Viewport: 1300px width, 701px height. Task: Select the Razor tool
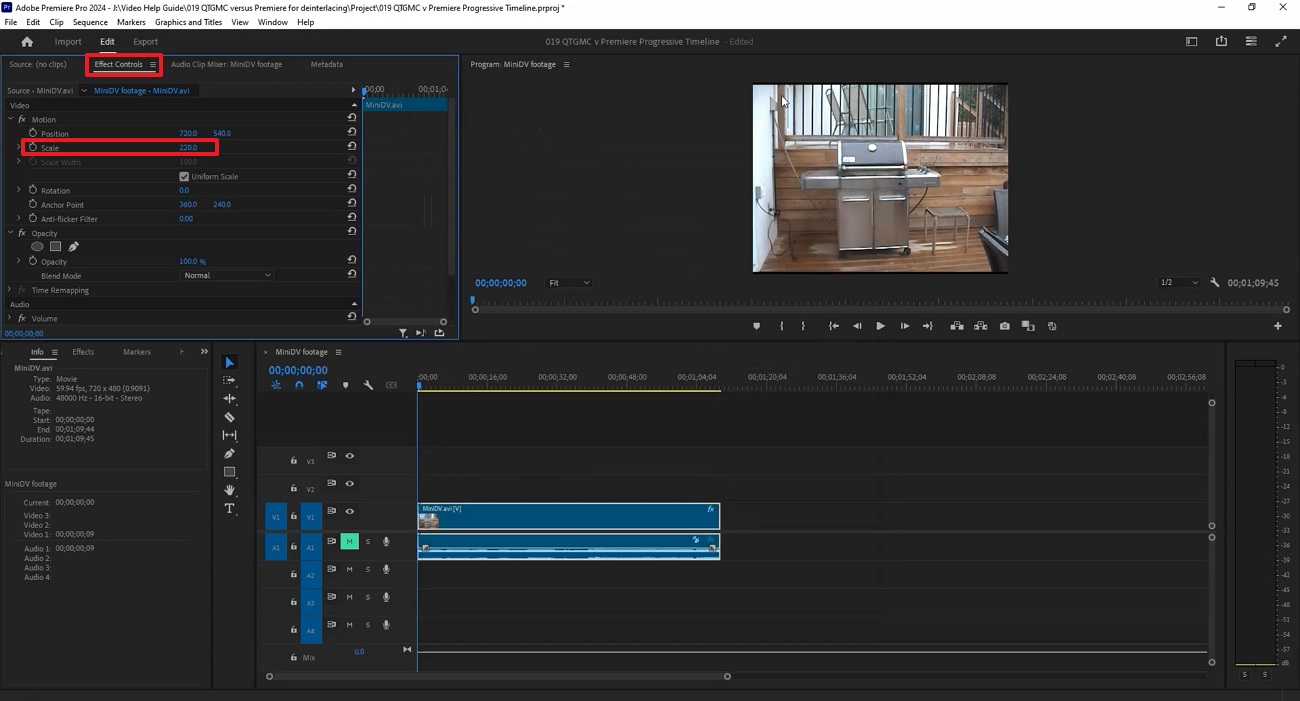229,417
